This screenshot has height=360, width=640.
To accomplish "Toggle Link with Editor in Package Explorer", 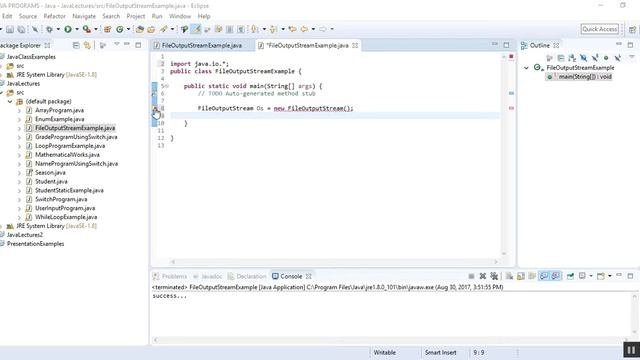I will point(87,45).
